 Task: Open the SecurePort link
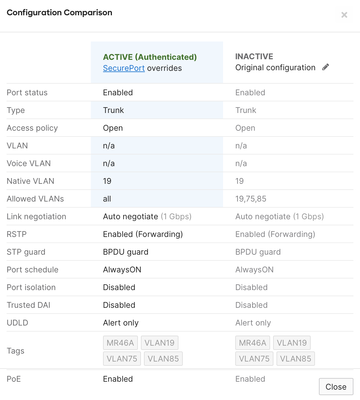pyautogui.click(x=124, y=68)
